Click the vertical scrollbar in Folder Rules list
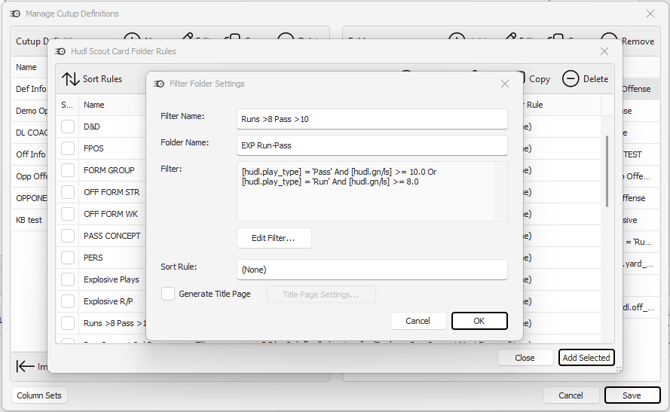670x412 pixels. point(607,171)
